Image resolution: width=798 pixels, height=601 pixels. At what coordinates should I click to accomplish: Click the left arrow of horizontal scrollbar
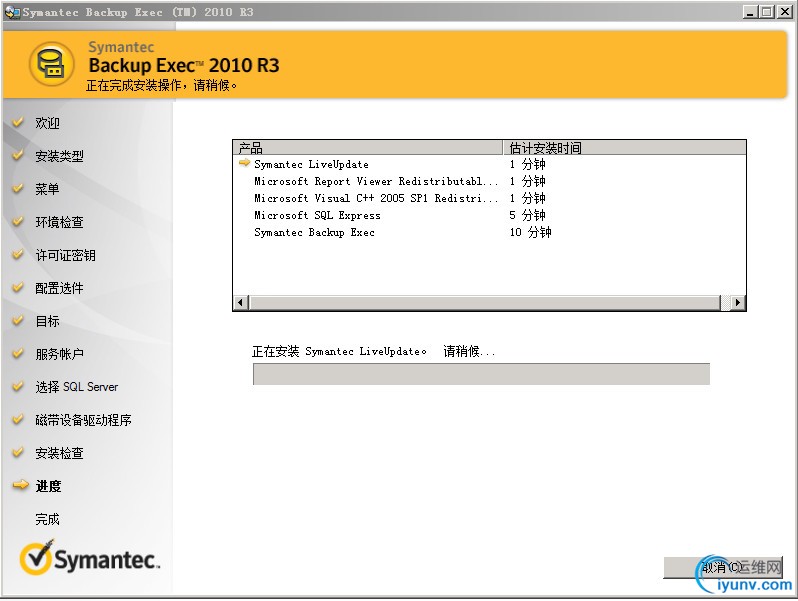point(240,302)
